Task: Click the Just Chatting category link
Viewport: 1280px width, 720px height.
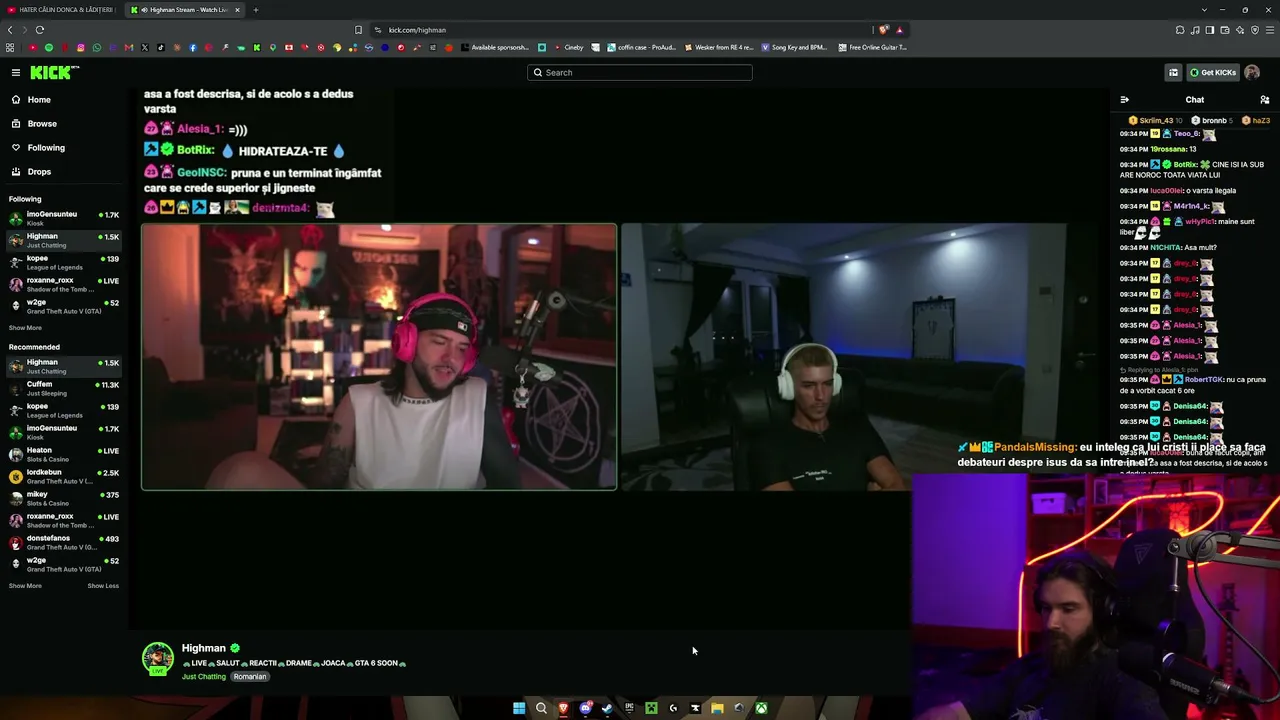Action: click(204, 677)
